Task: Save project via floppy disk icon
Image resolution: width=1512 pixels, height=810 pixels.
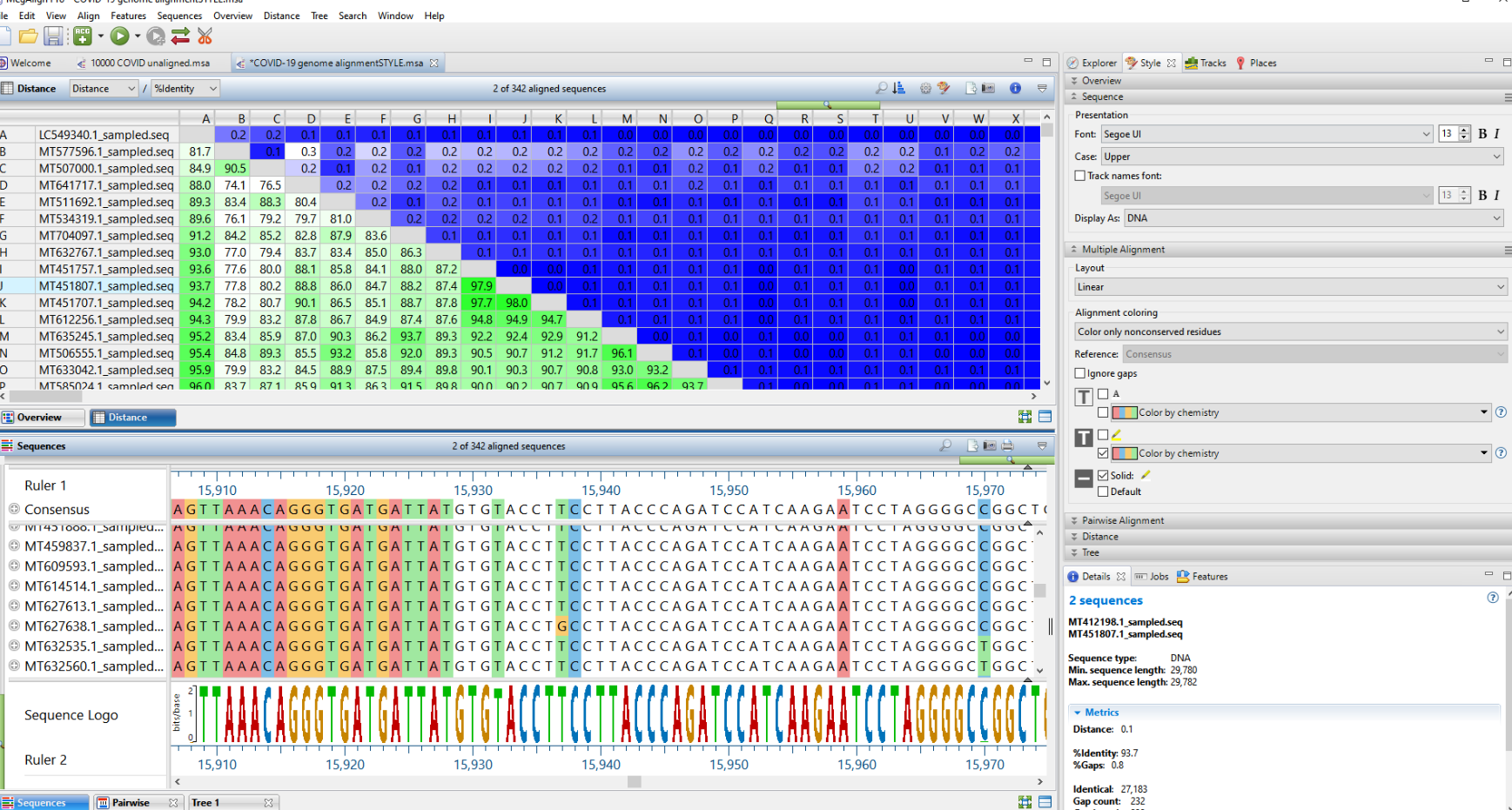Action: click(54, 37)
